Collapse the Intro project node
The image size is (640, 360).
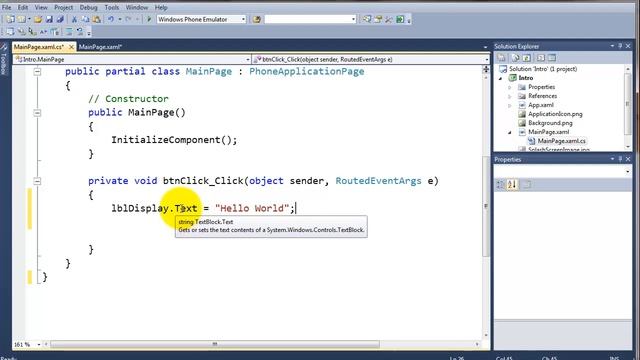click(501, 78)
